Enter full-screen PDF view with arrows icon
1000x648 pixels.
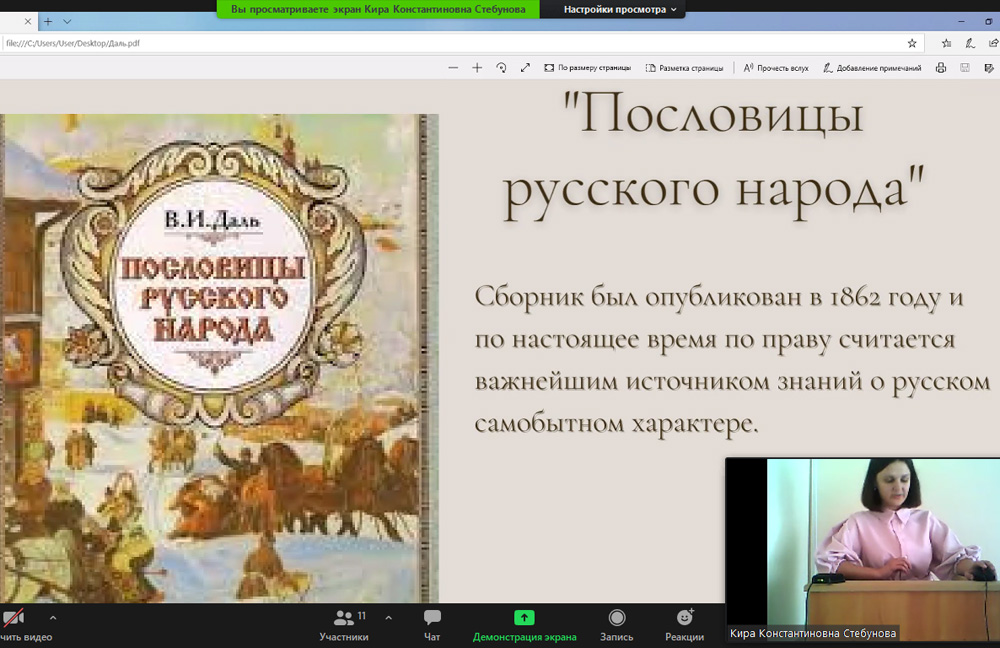click(x=526, y=68)
